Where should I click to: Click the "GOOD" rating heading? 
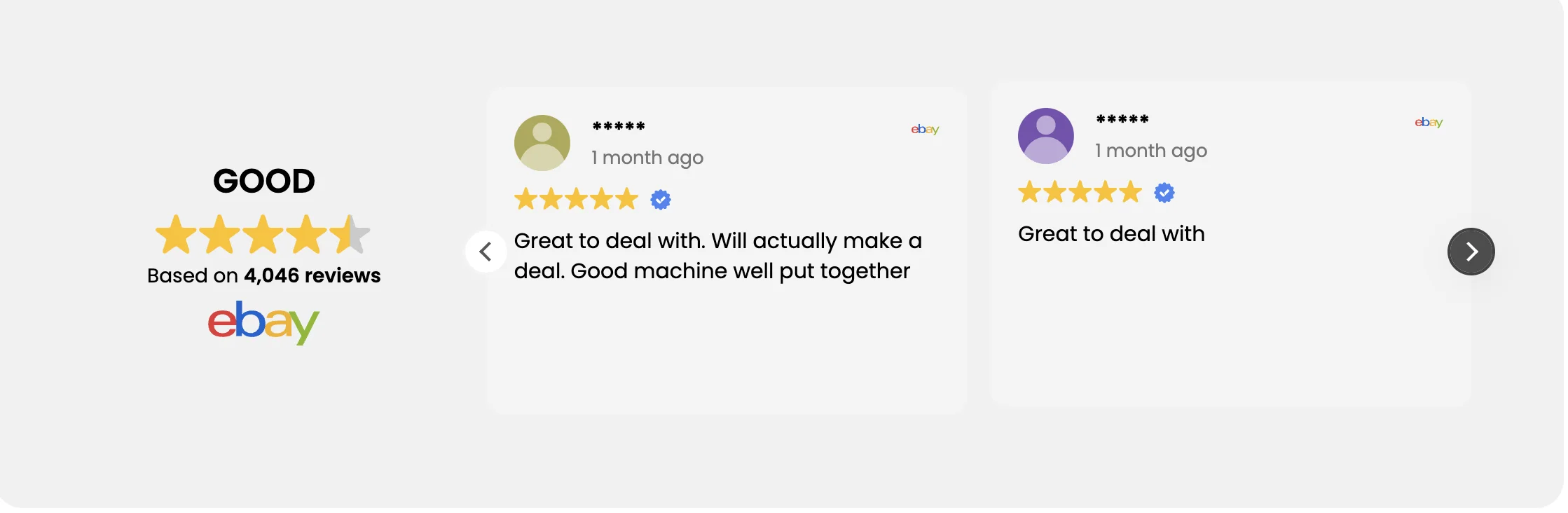[263, 182]
